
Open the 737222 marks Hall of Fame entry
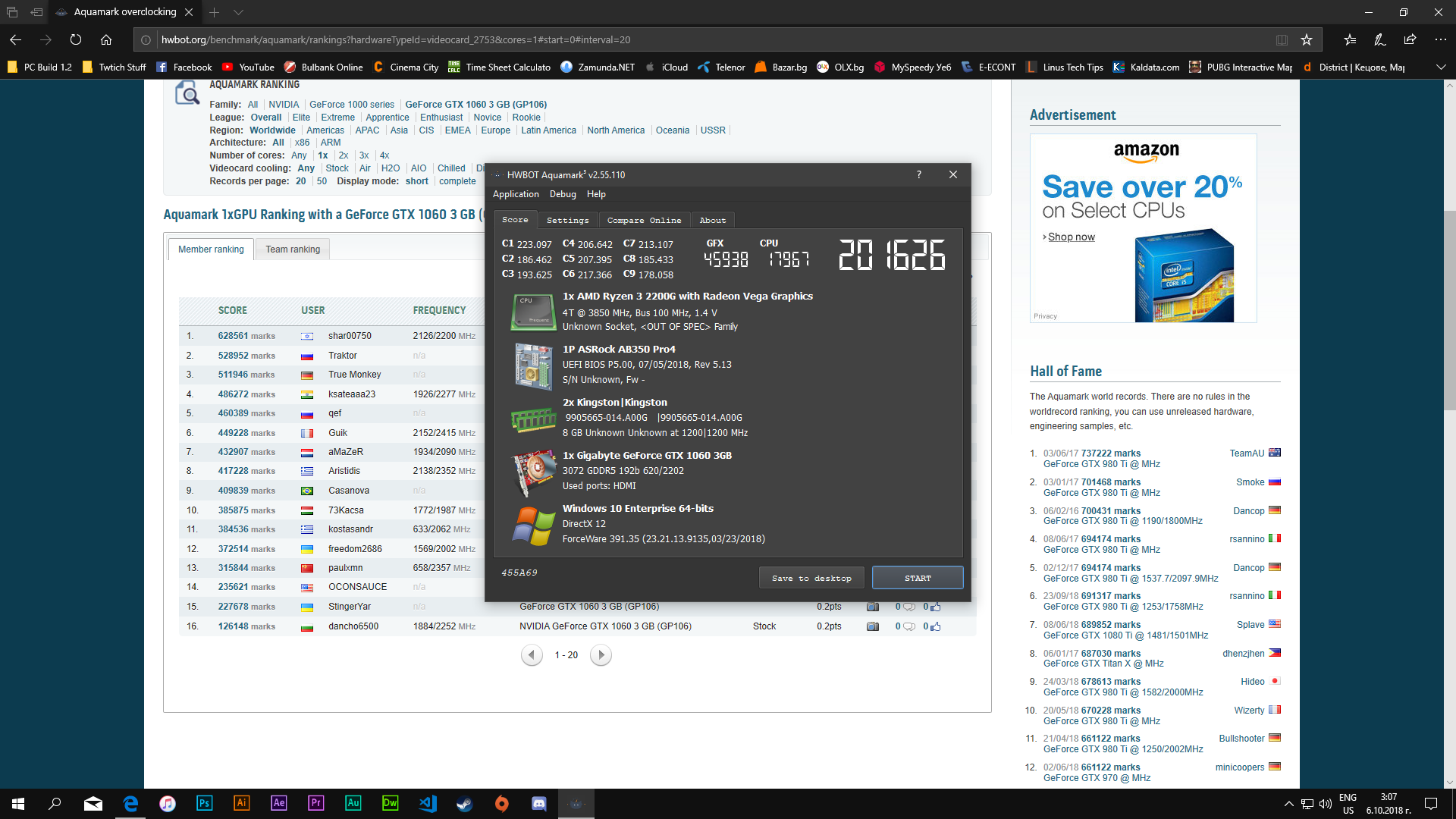(1111, 453)
